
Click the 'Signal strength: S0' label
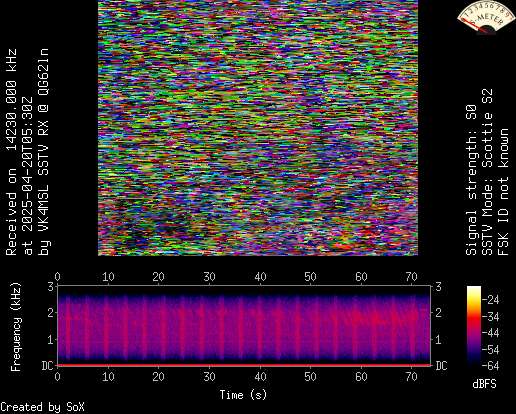[471, 180]
